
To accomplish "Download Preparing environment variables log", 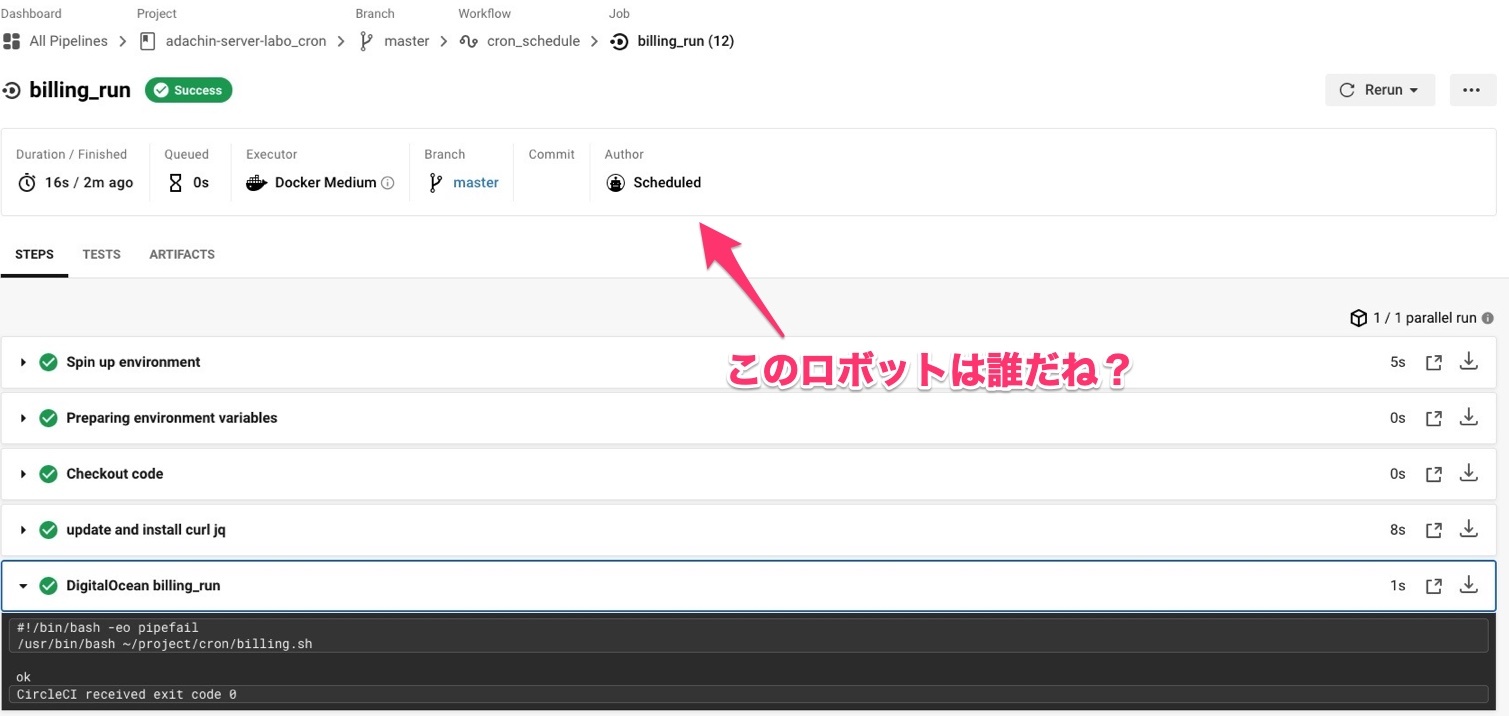I will (x=1468, y=418).
